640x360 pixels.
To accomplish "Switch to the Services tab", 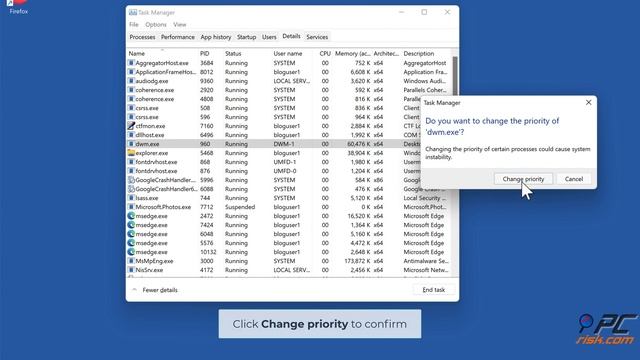I will [317, 37].
